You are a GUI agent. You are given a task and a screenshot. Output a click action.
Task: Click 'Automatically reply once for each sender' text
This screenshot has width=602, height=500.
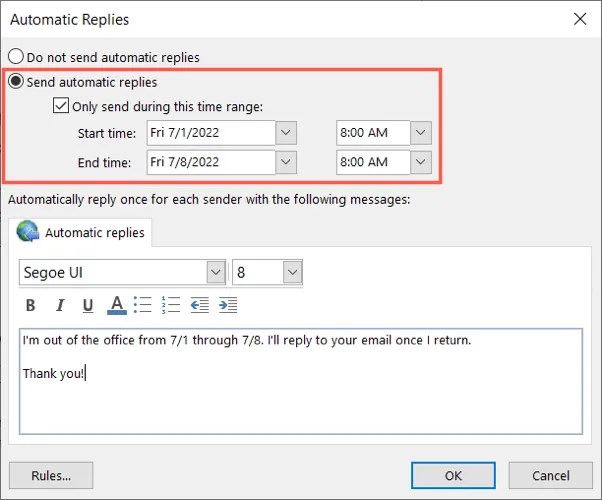[209, 200]
